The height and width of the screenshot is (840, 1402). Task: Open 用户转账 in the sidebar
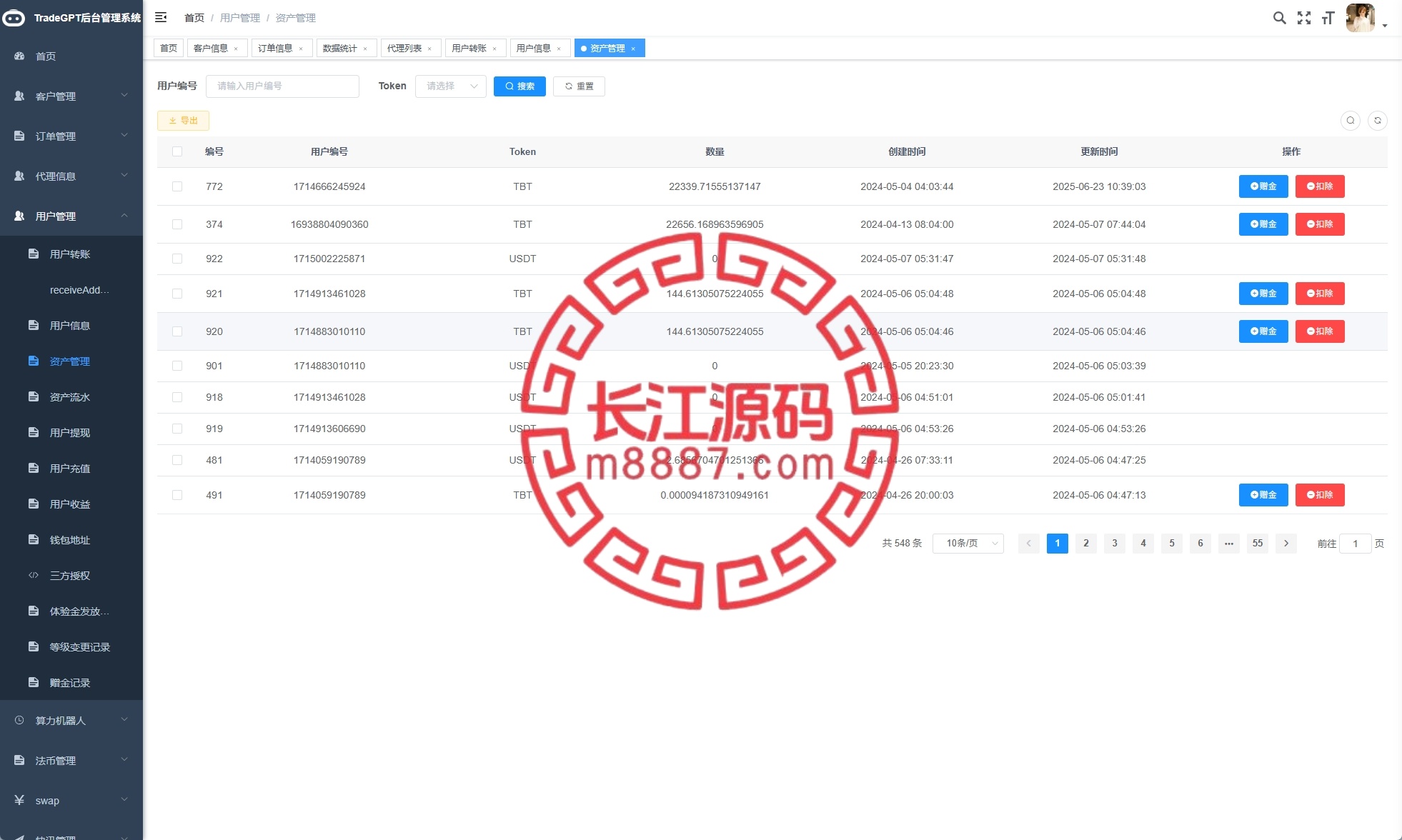click(x=71, y=254)
